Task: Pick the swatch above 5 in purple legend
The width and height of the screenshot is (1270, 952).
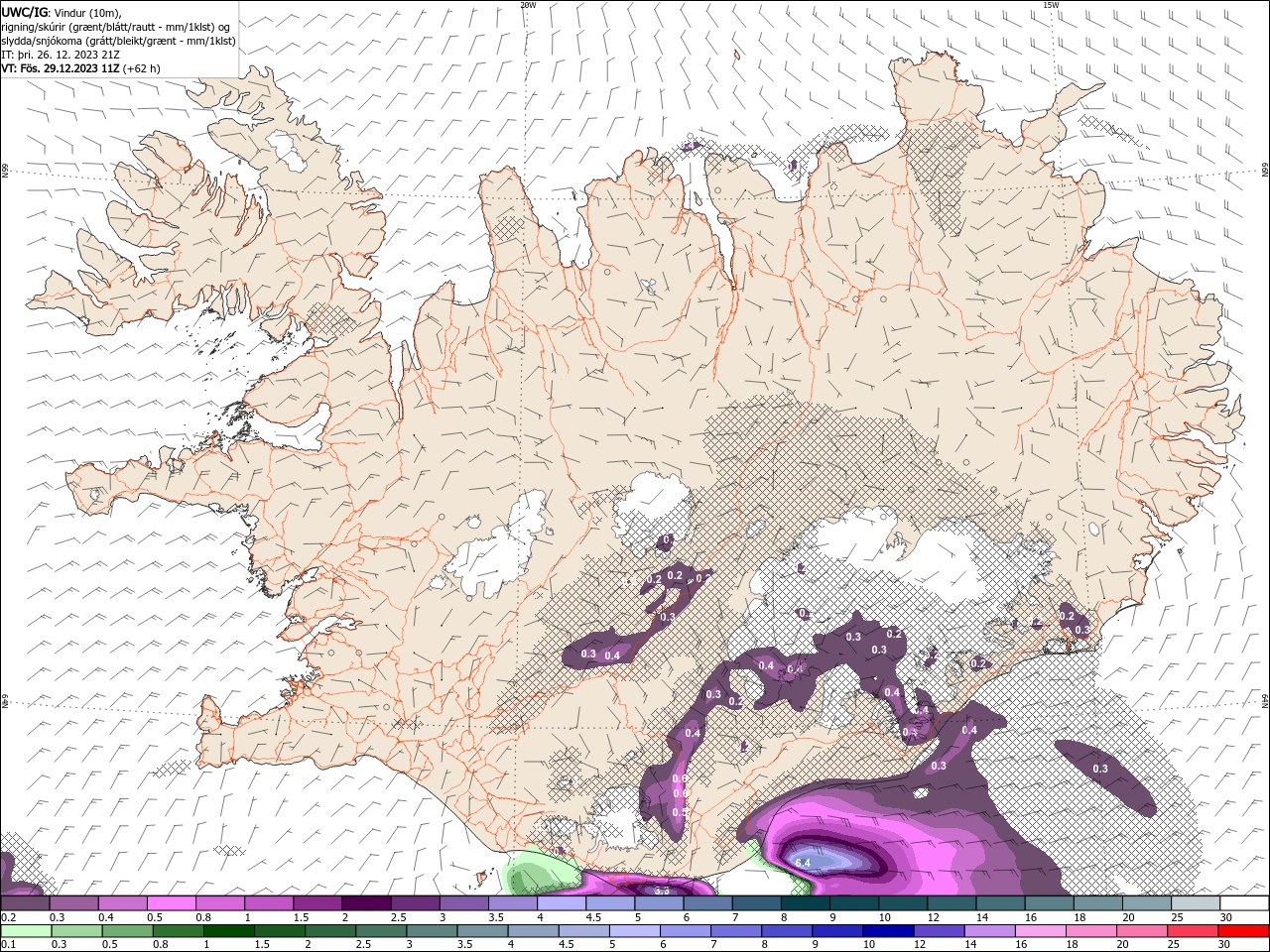Action: [x=657, y=903]
